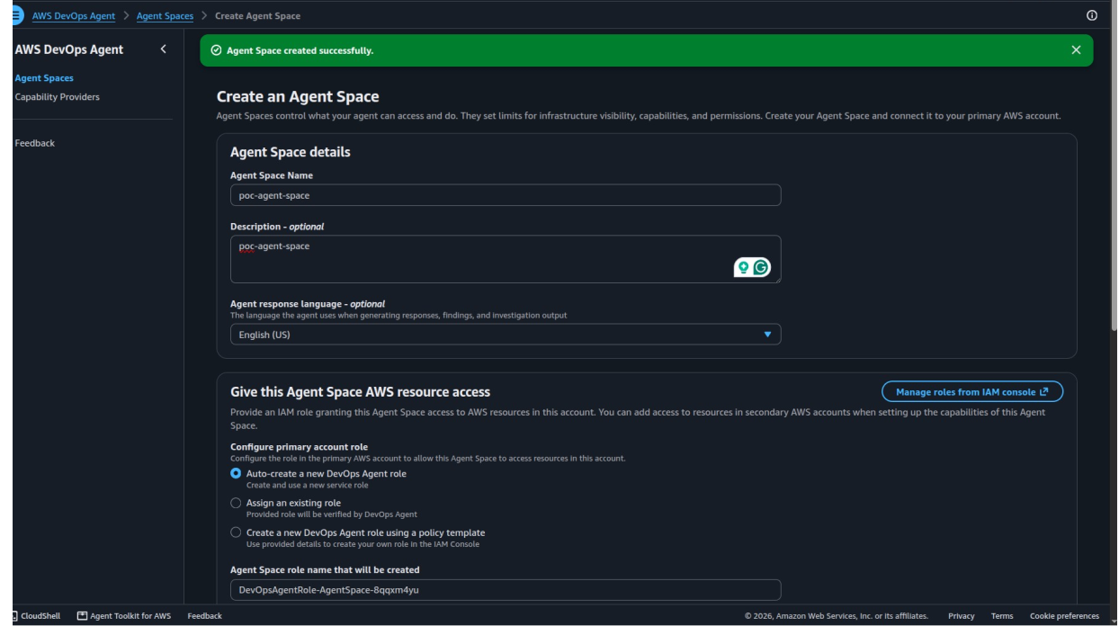
Task: Select Create a new role using policy template
Action: coord(236,532)
